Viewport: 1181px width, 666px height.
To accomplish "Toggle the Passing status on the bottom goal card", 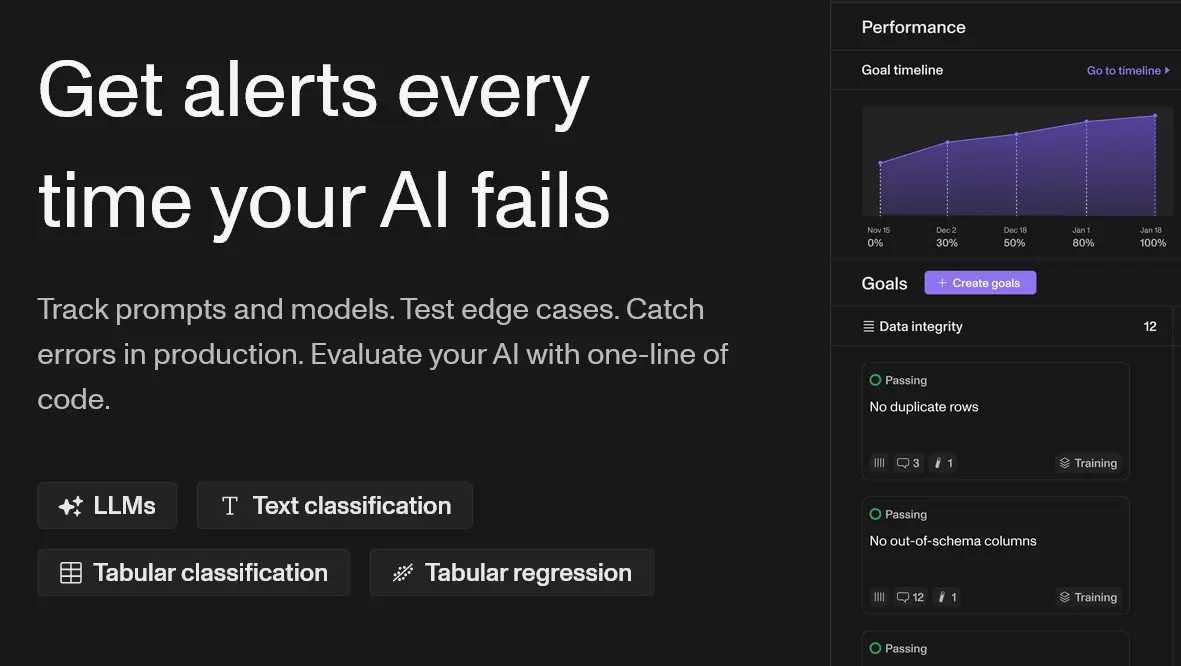I will click(x=874, y=648).
